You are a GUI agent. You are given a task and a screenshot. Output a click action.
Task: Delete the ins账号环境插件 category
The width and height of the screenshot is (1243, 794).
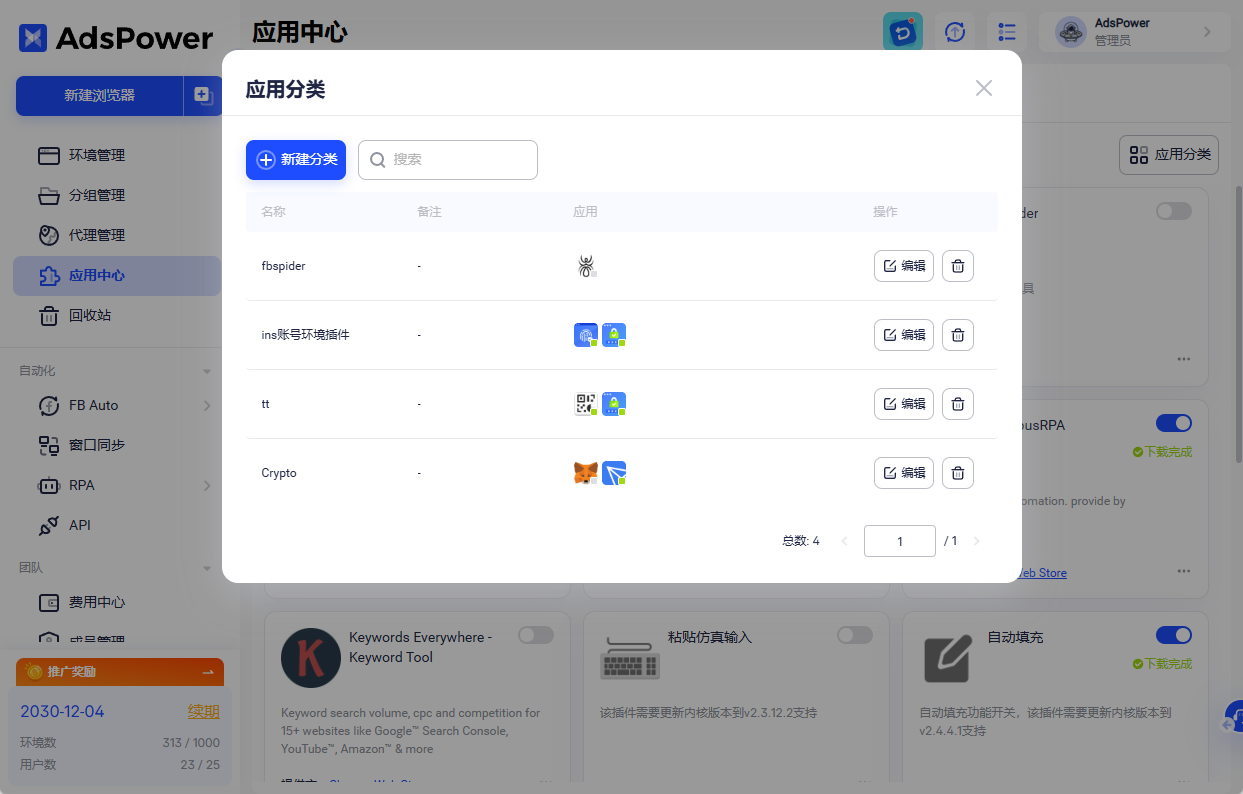958,335
